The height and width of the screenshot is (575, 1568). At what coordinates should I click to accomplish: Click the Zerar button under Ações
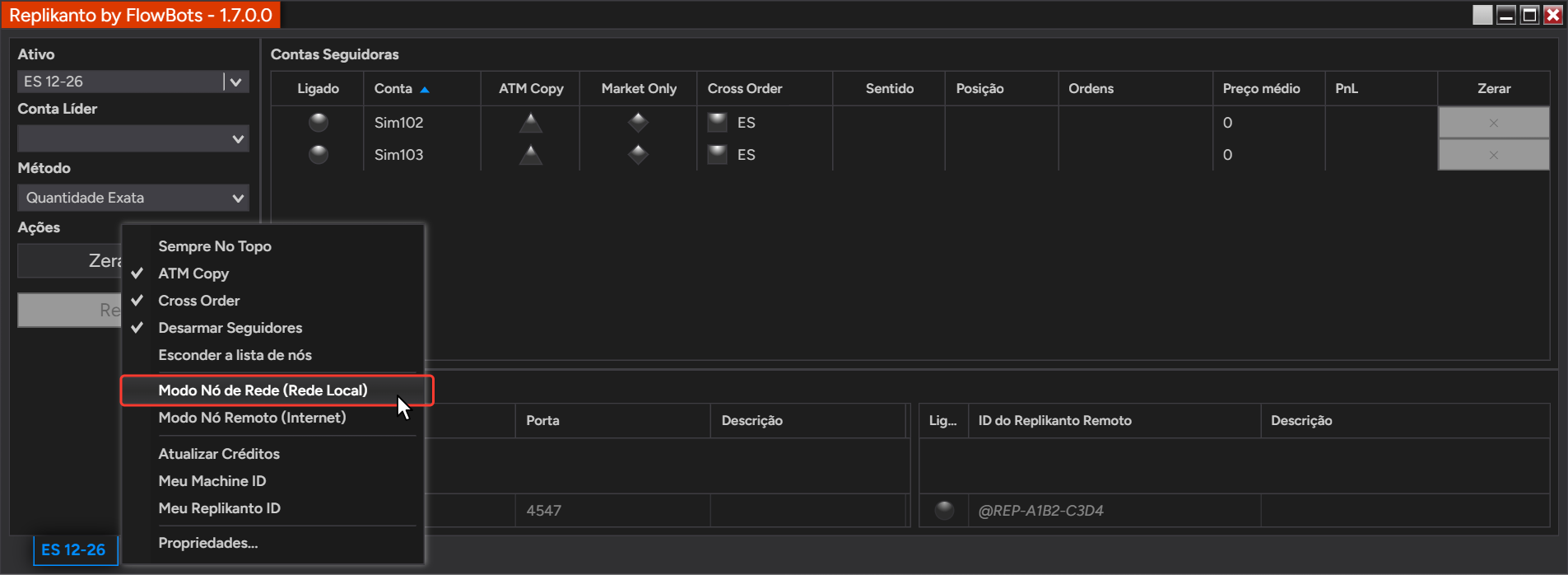tap(70, 261)
